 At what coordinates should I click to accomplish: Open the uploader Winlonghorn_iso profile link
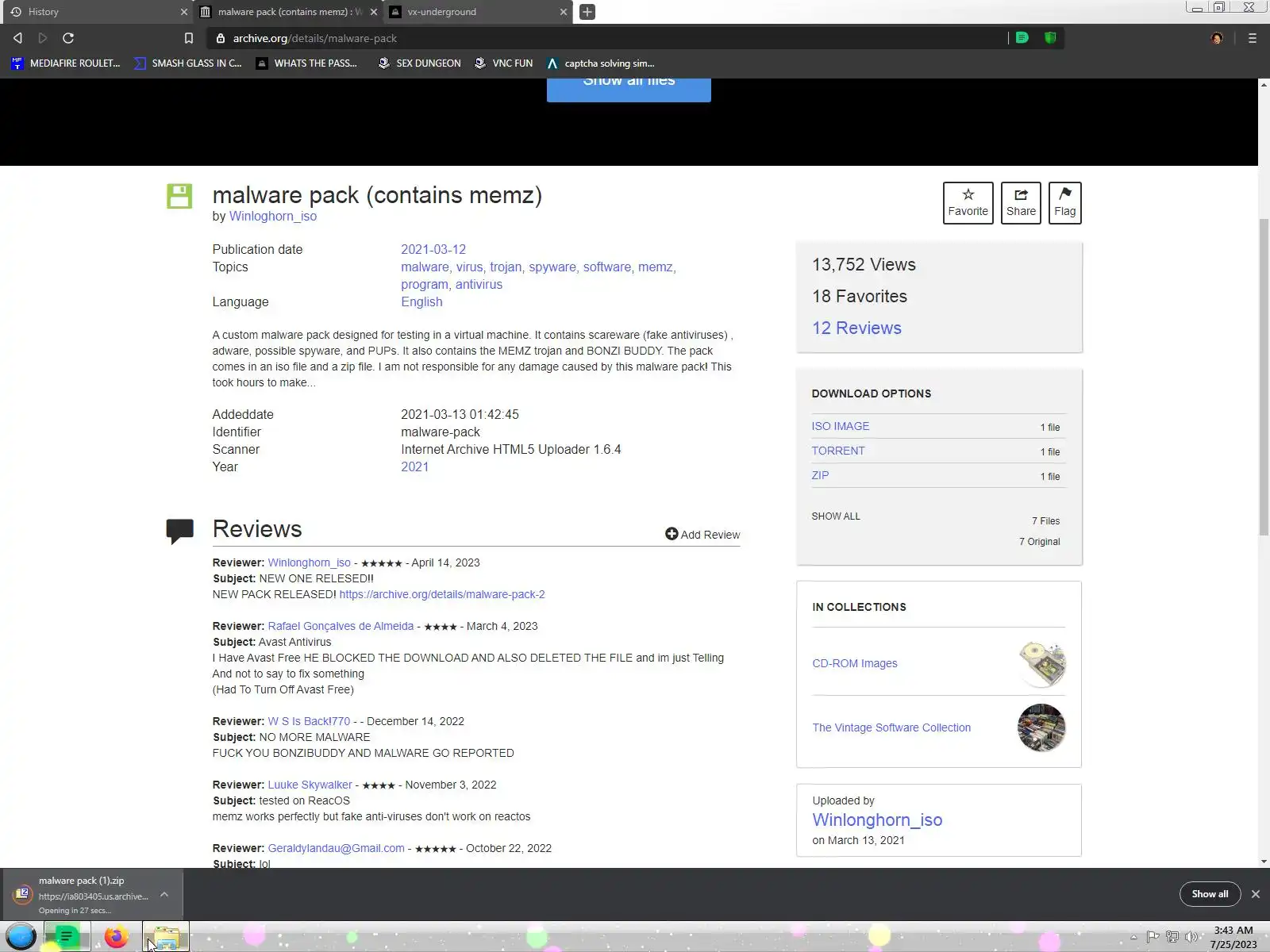coord(877,820)
